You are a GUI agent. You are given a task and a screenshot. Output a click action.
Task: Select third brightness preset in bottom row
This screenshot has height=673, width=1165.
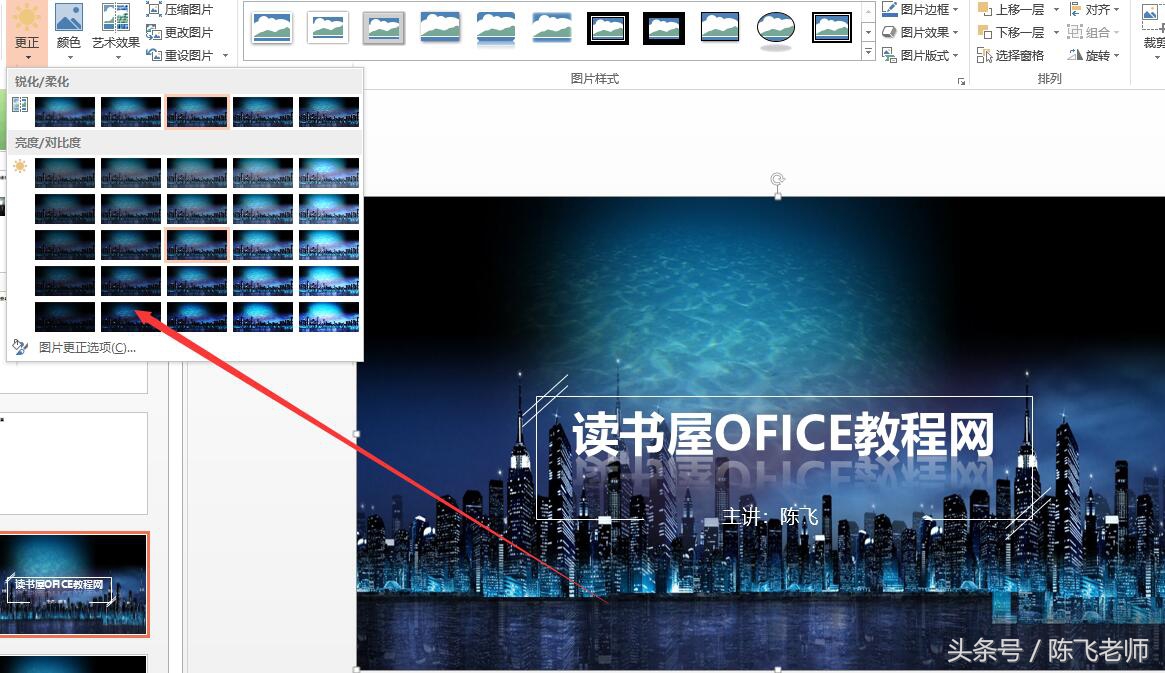point(197,316)
